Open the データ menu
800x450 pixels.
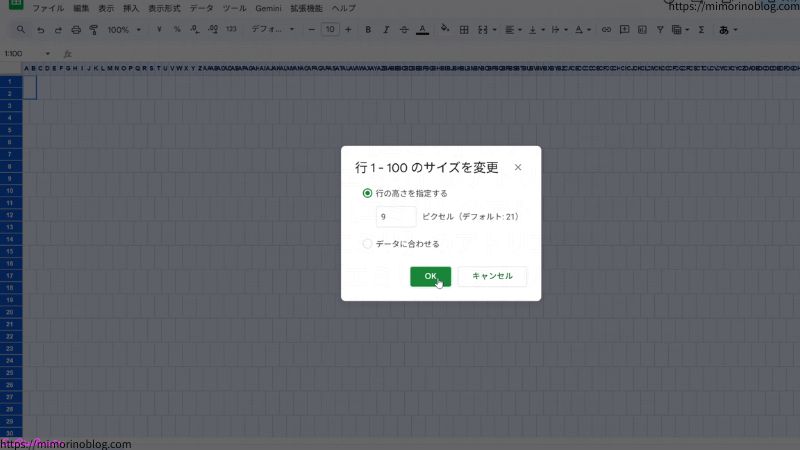202,8
